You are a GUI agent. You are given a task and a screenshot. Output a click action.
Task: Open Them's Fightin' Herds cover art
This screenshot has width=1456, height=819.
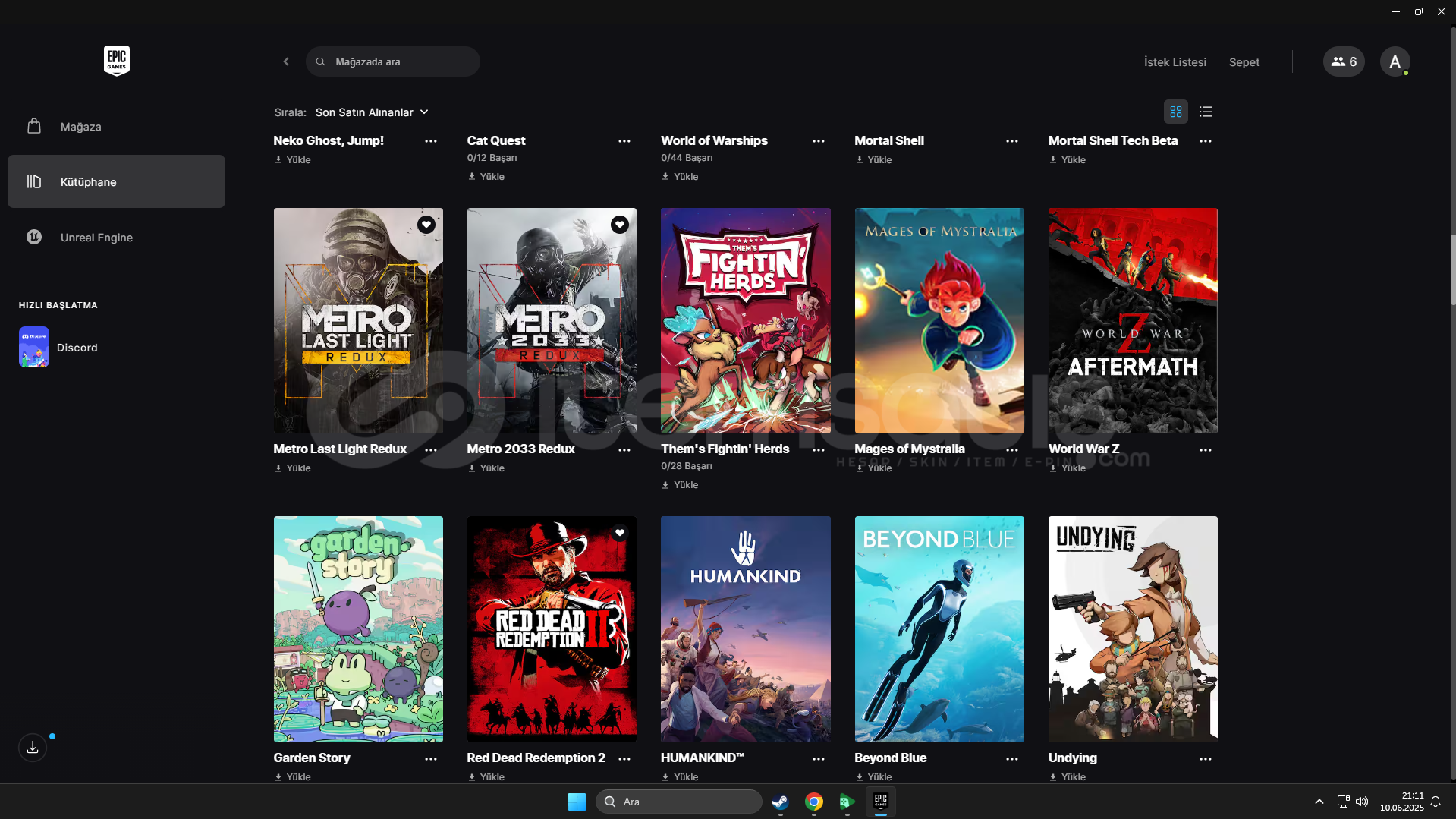coord(746,320)
